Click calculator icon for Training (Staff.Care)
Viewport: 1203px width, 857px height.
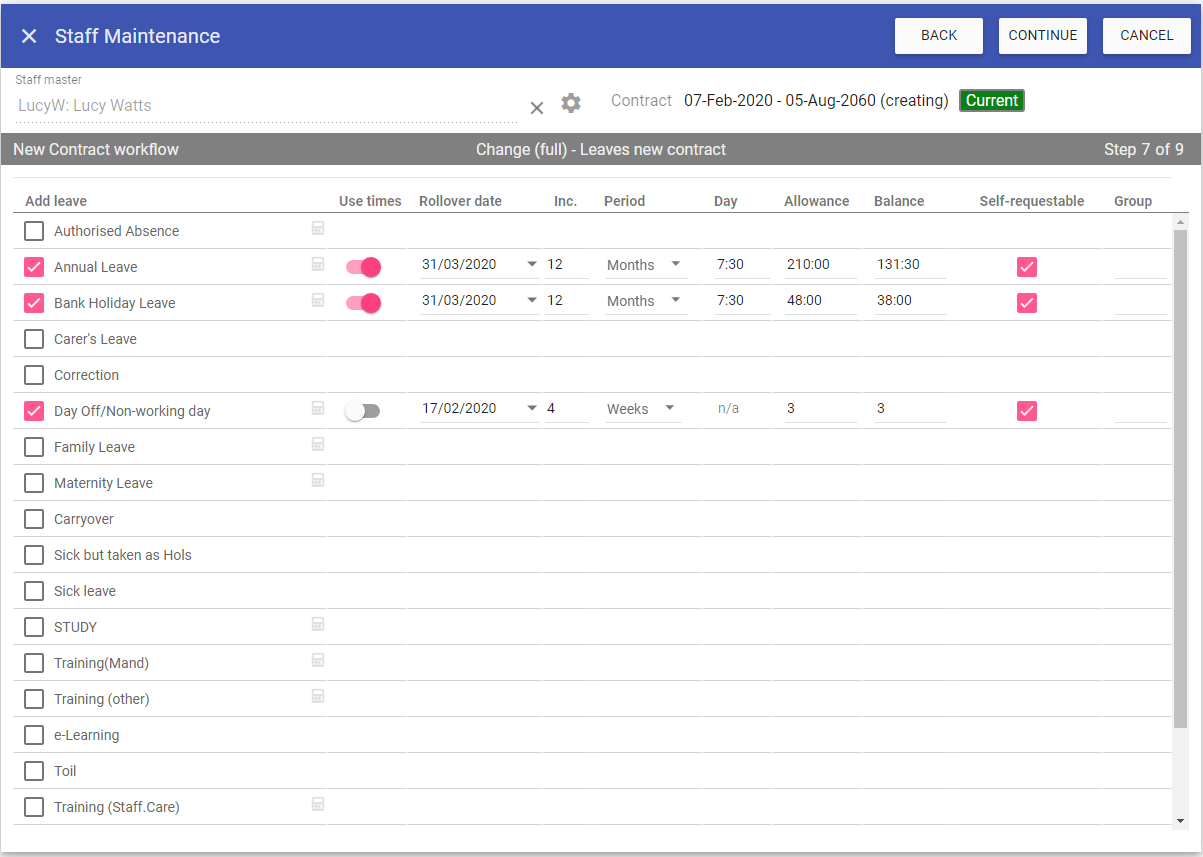[x=318, y=804]
